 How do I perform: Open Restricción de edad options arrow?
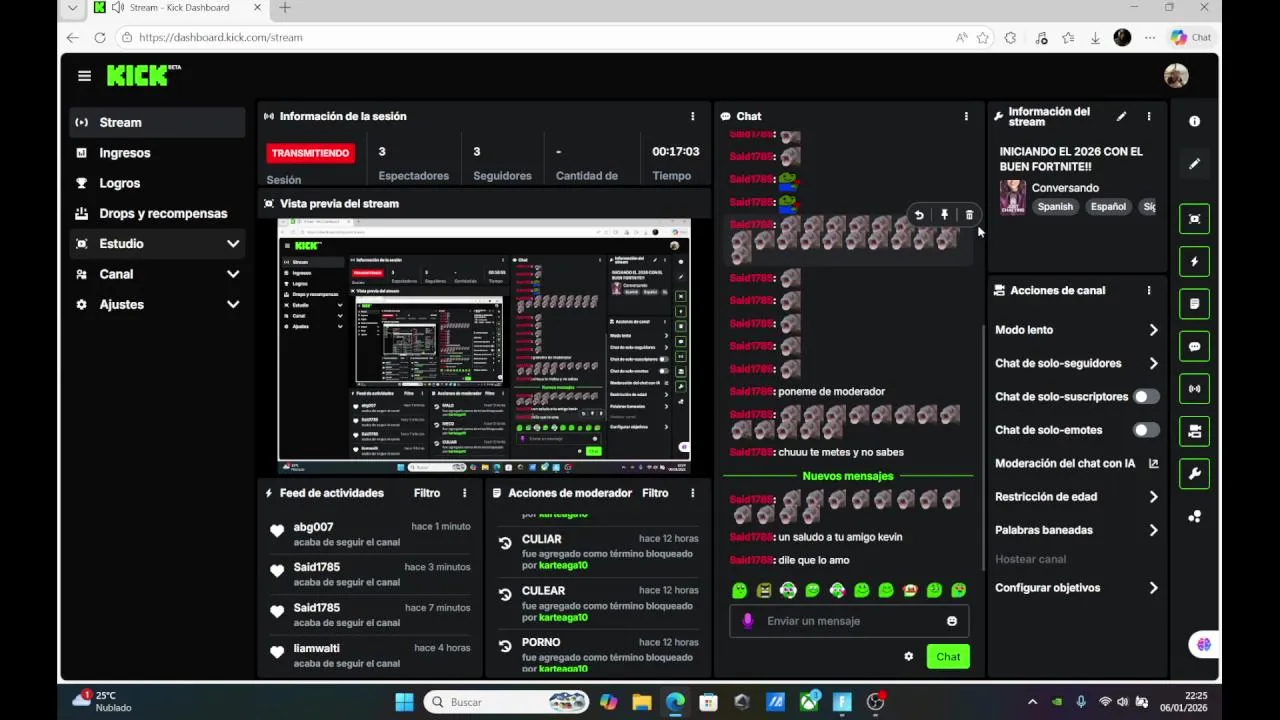click(1153, 497)
